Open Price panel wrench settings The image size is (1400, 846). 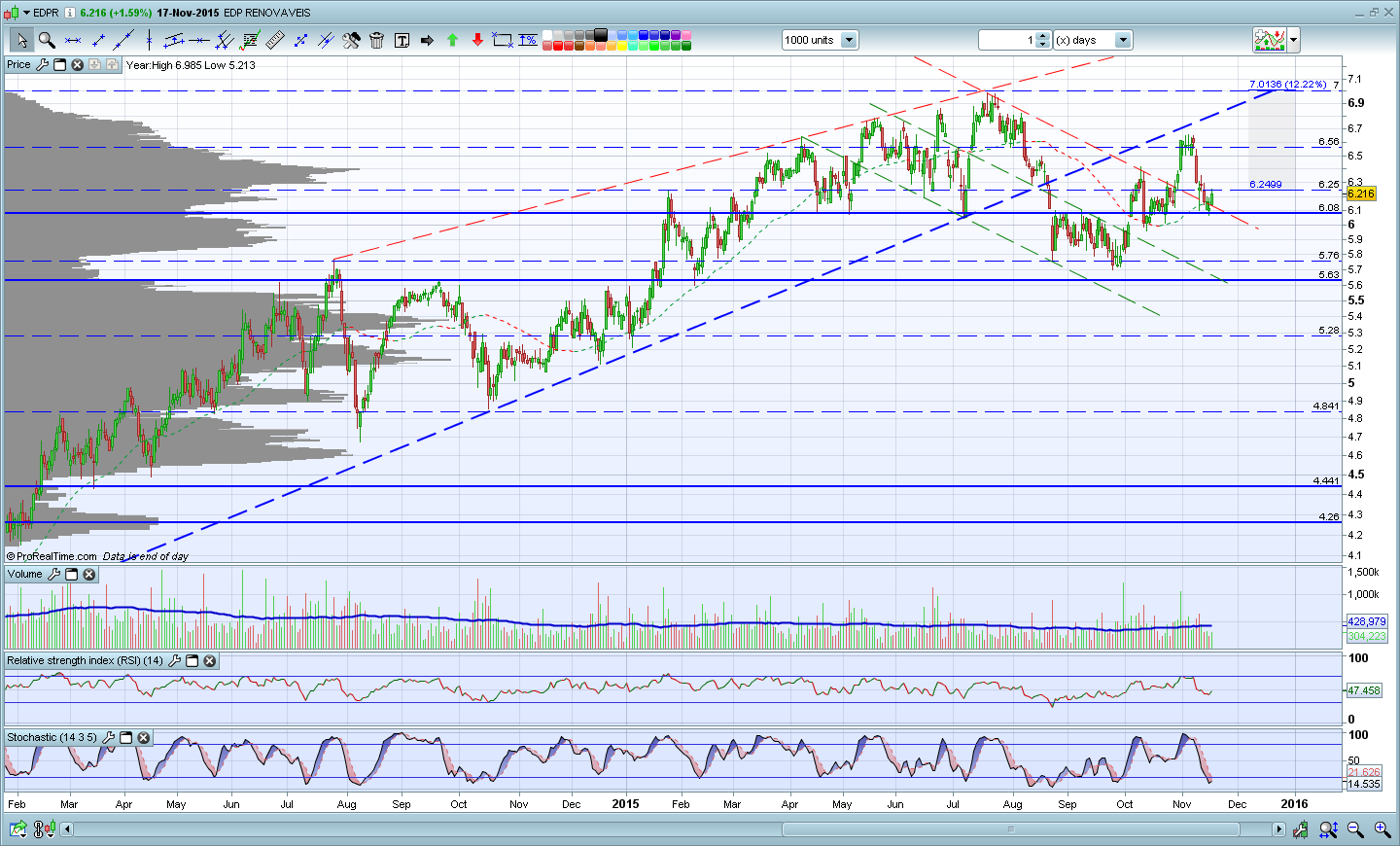coord(43,65)
